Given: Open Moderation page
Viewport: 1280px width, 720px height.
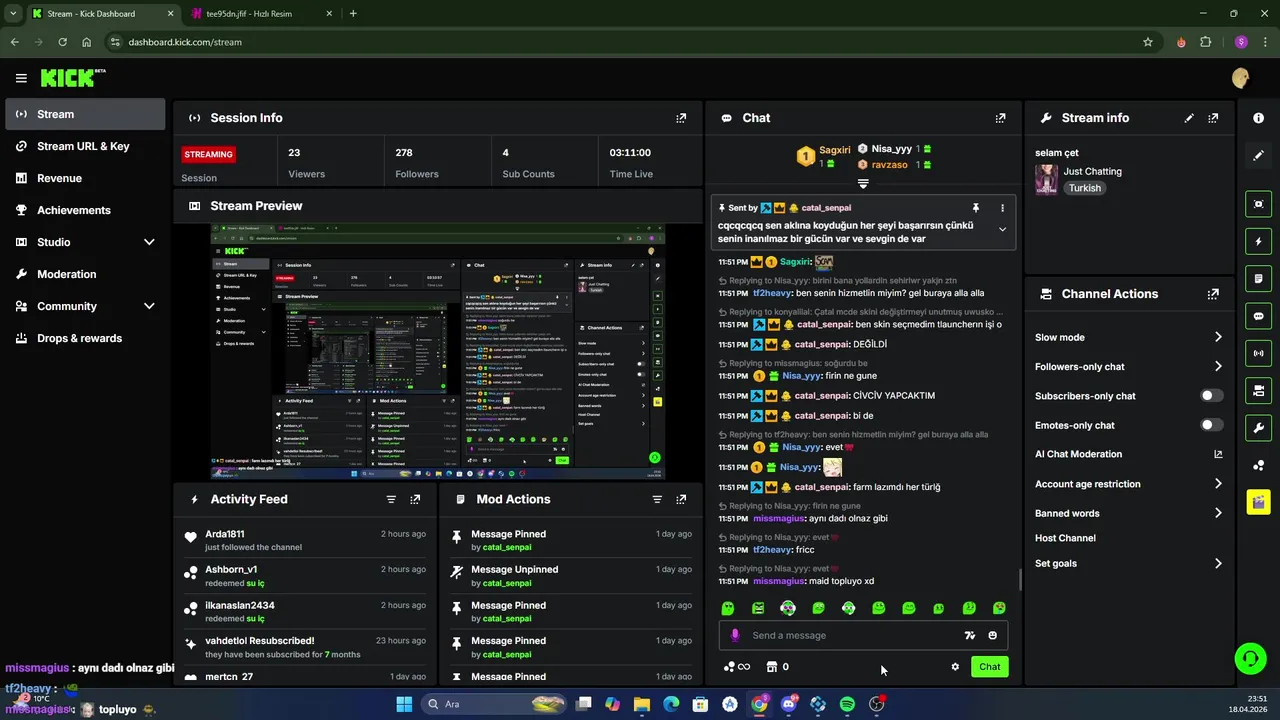Looking at the screenshot, I should point(85,274).
